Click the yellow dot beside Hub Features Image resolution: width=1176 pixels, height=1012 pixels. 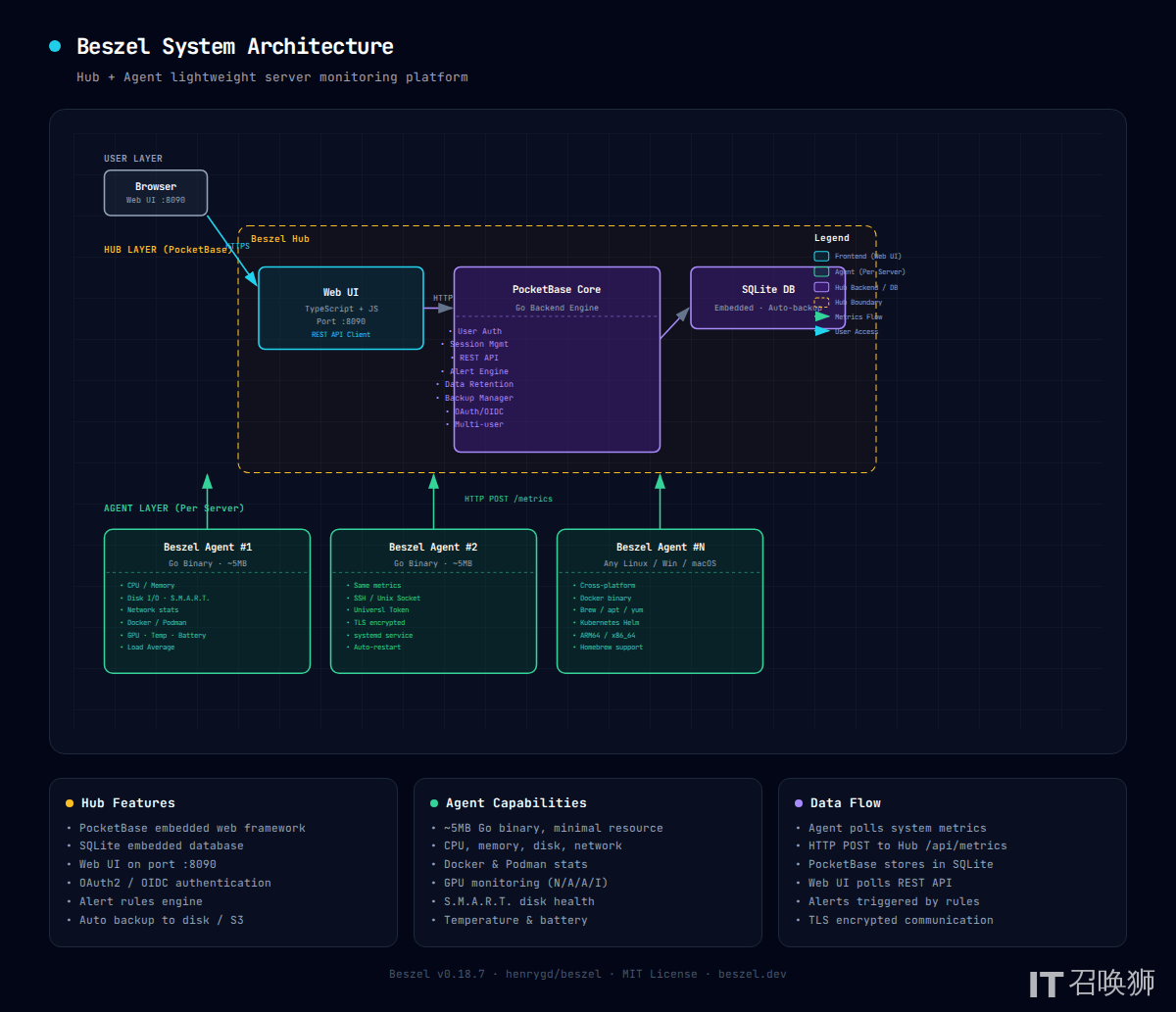pyautogui.click(x=70, y=803)
